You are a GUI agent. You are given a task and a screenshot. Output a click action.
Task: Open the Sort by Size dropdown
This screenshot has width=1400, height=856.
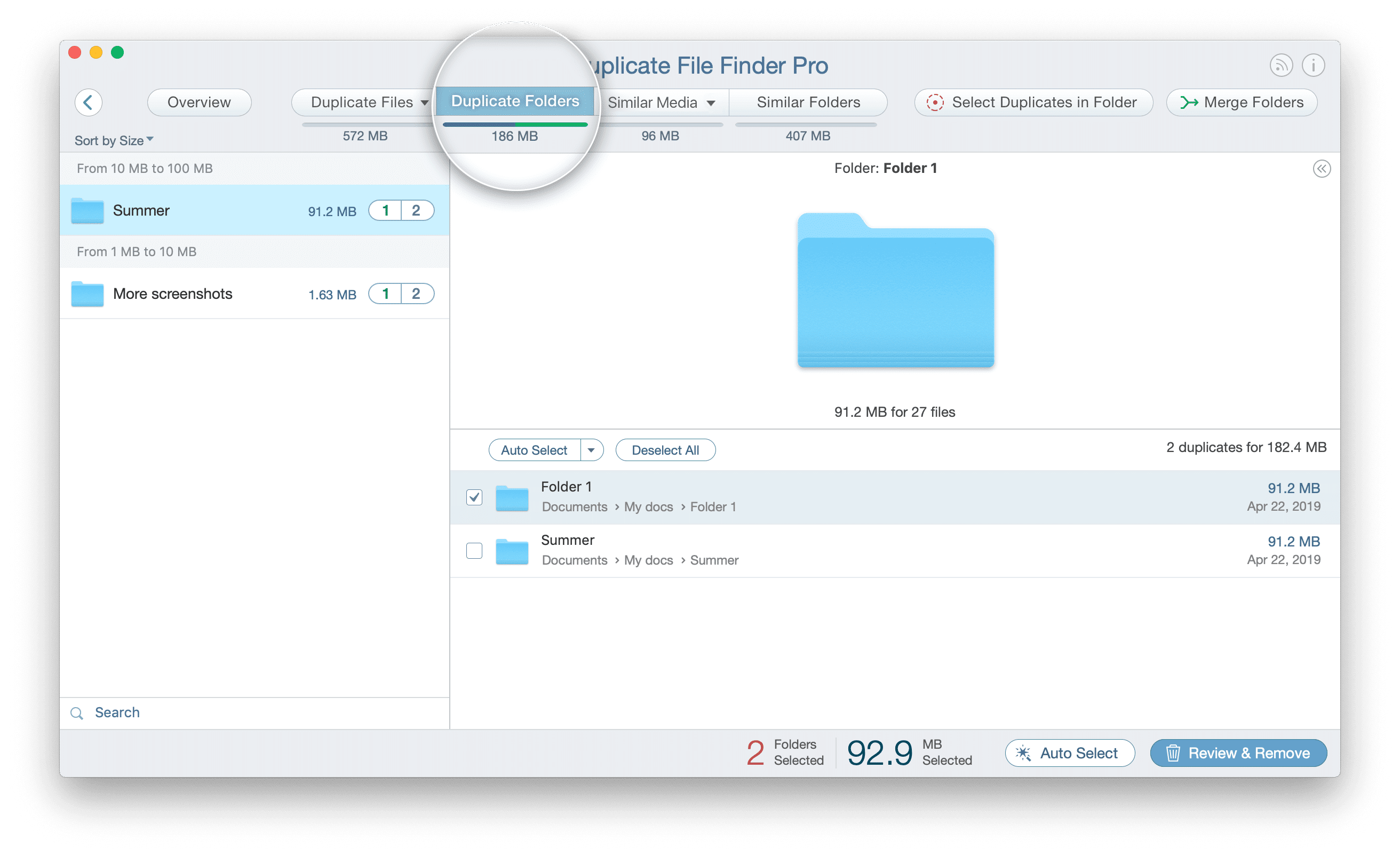tap(113, 140)
